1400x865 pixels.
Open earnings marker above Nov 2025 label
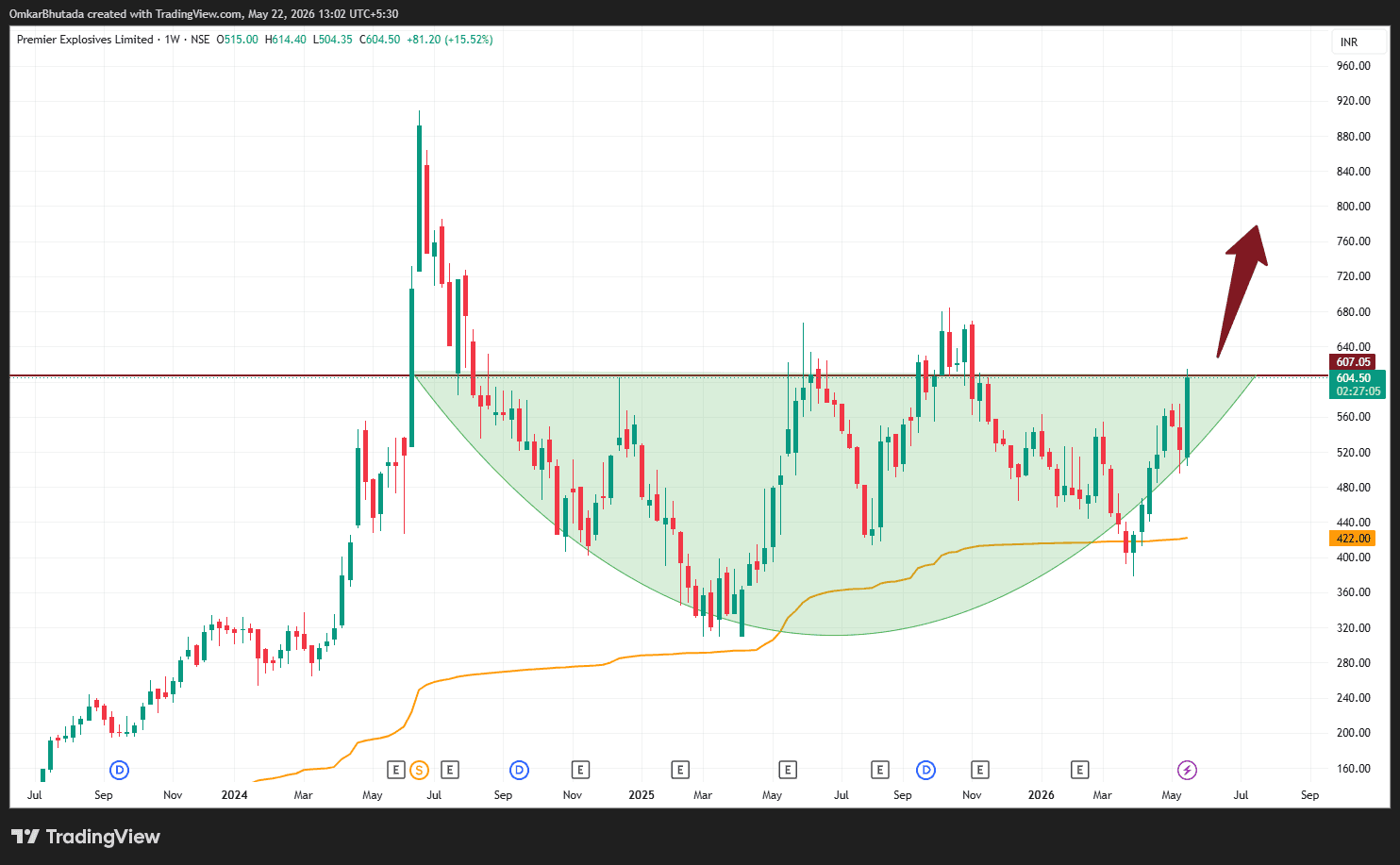[x=980, y=771]
